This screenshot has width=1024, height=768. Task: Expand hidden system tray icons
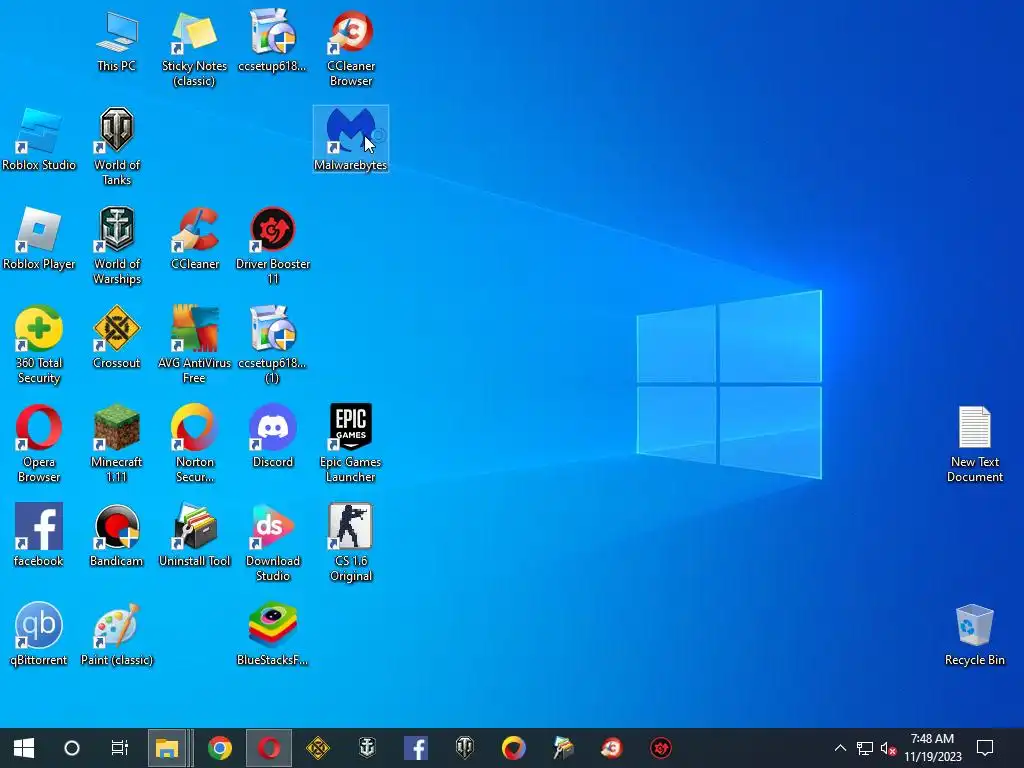(x=840, y=748)
